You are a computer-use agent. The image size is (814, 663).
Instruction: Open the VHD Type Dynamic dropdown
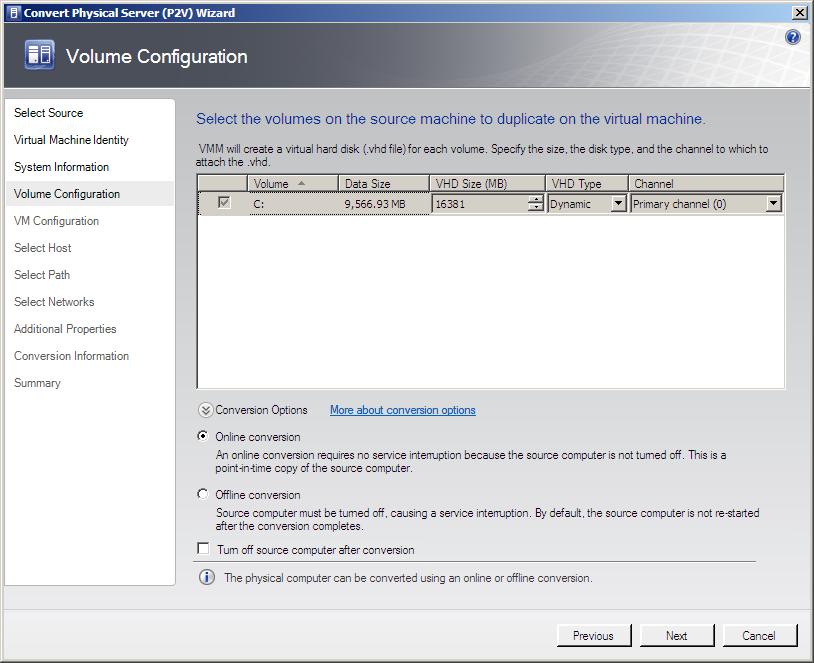(618, 204)
